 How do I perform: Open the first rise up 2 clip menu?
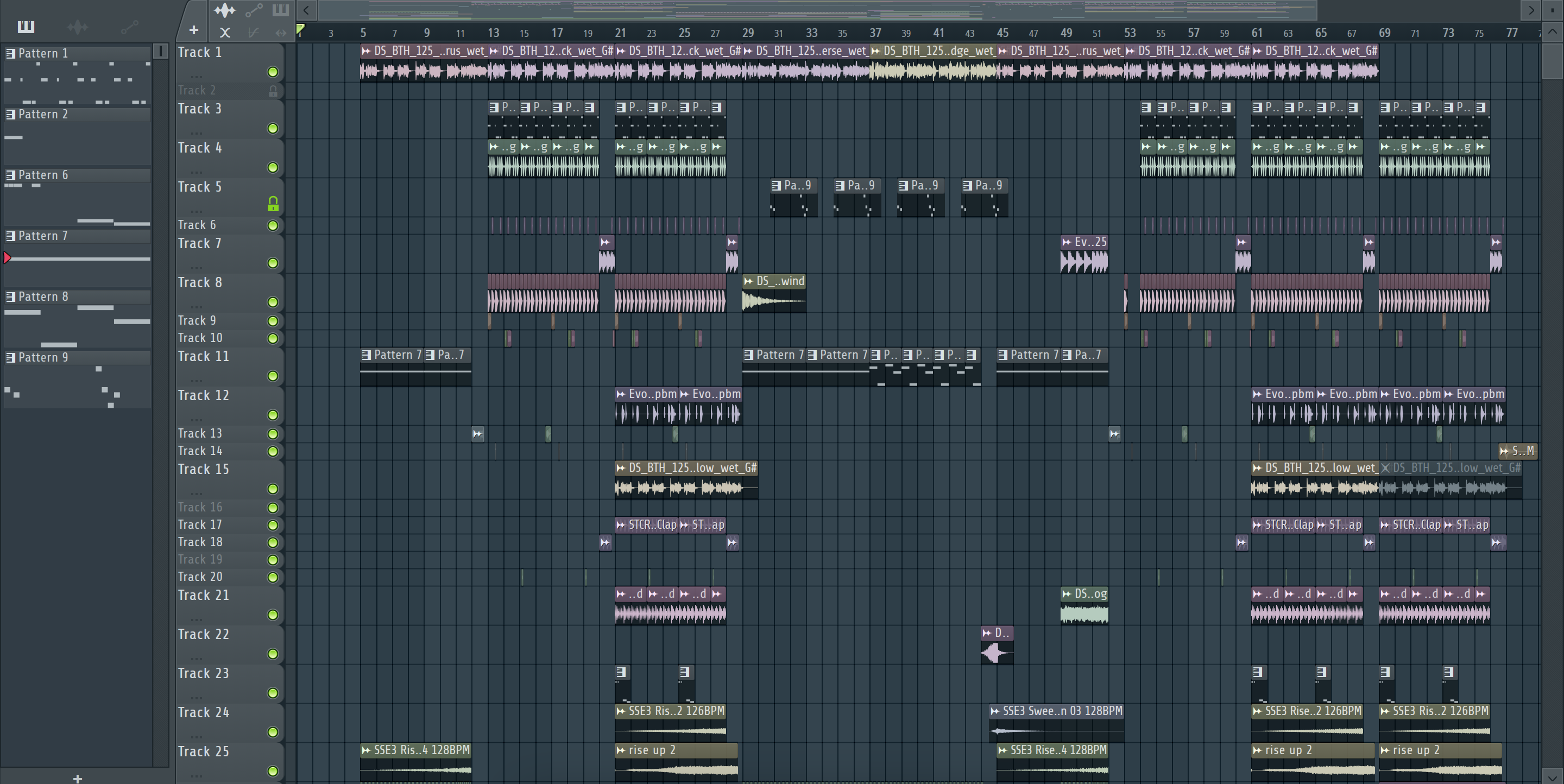pos(621,751)
